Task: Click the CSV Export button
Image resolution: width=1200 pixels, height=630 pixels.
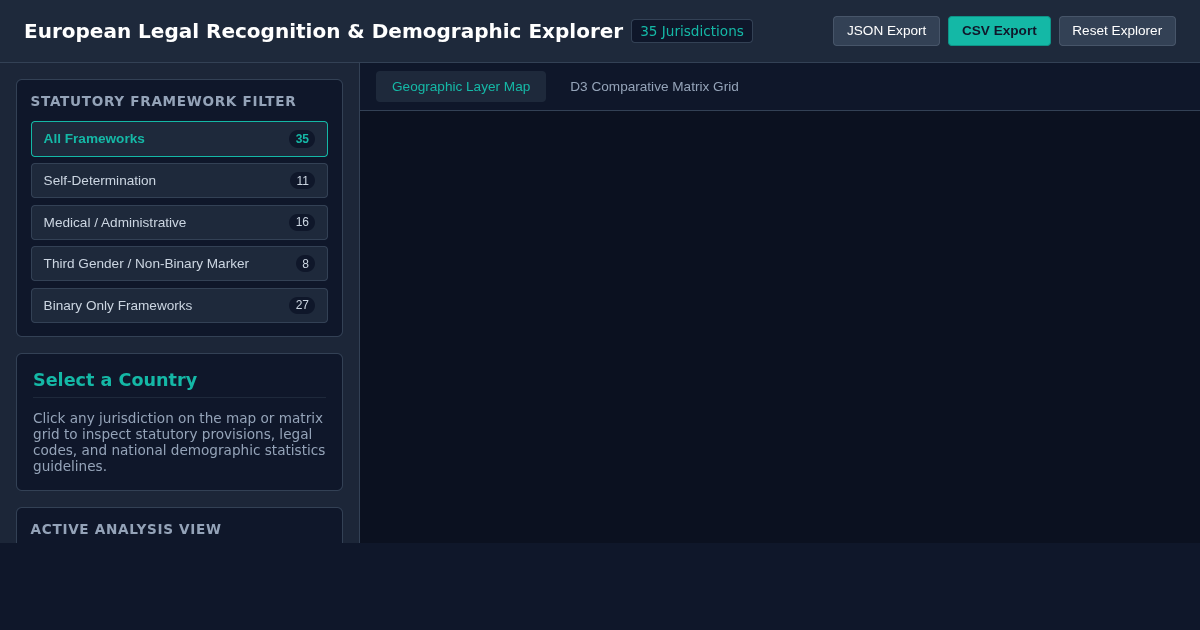Action: (999, 31)
